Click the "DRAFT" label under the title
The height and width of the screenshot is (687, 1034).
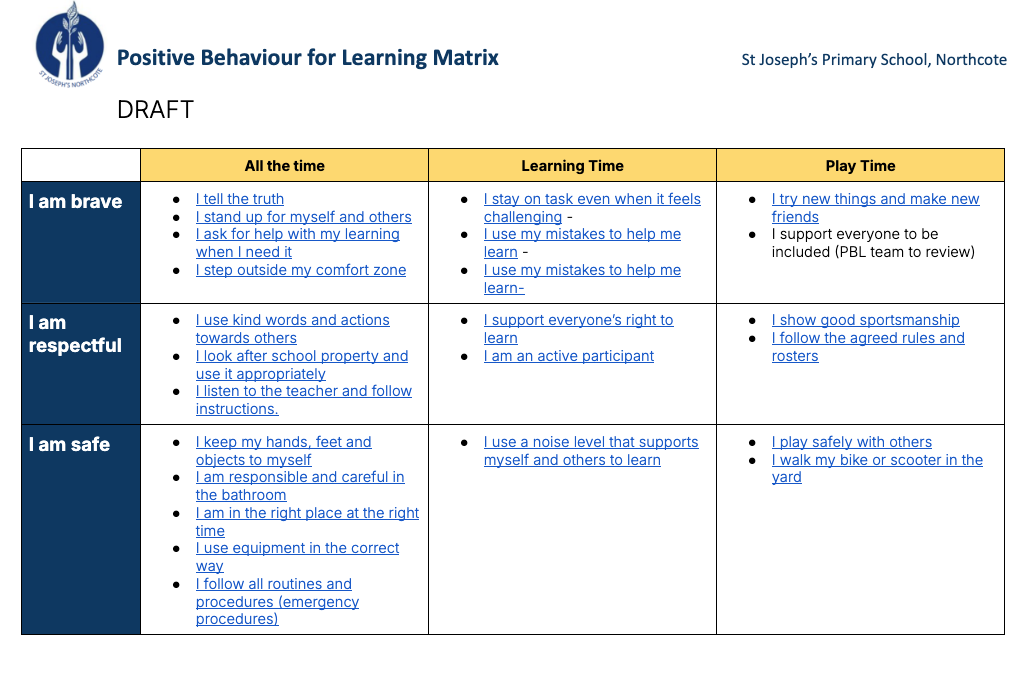pos(155,109)
